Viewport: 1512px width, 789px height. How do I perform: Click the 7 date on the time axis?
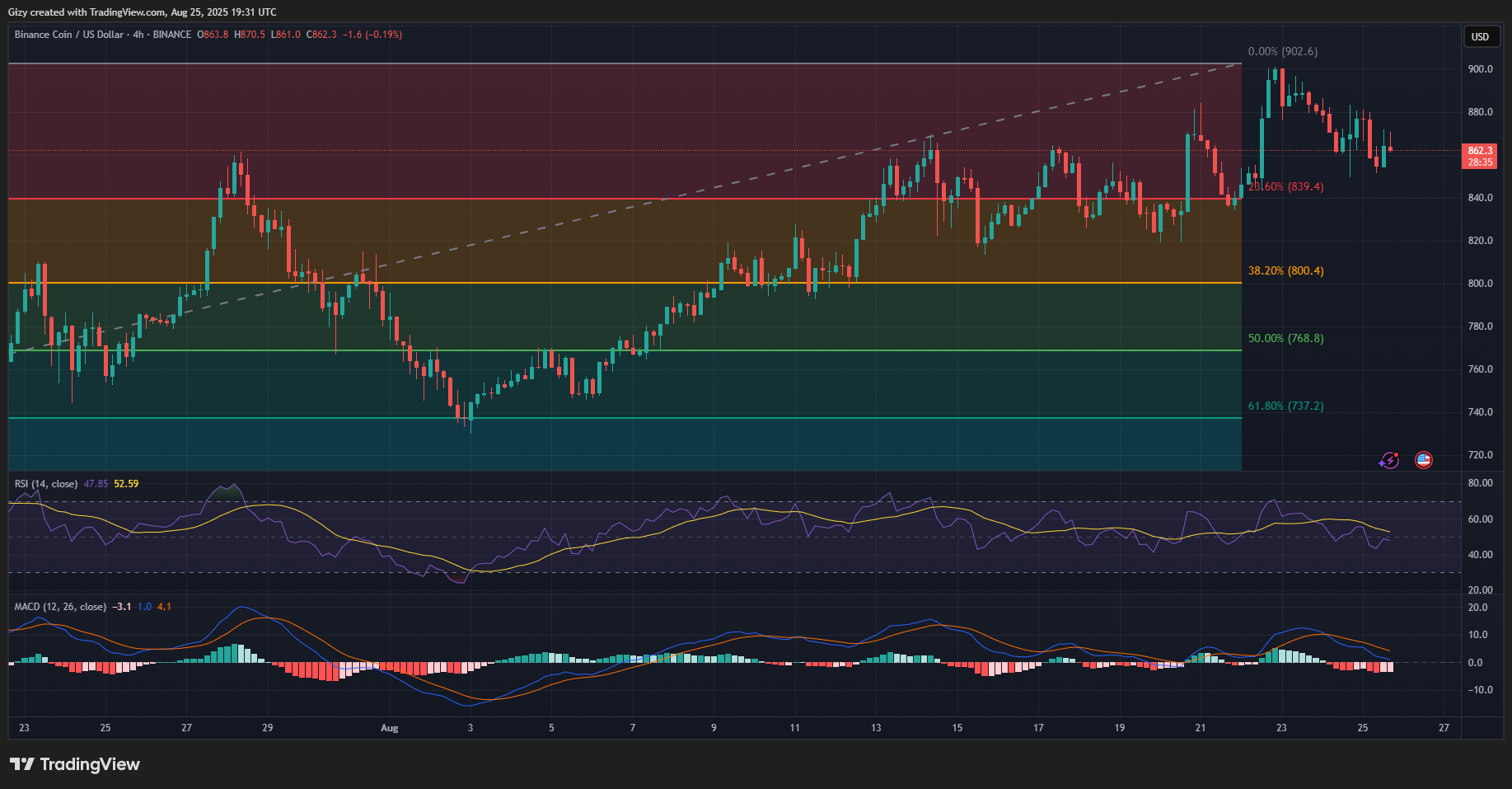click(633, 728)
